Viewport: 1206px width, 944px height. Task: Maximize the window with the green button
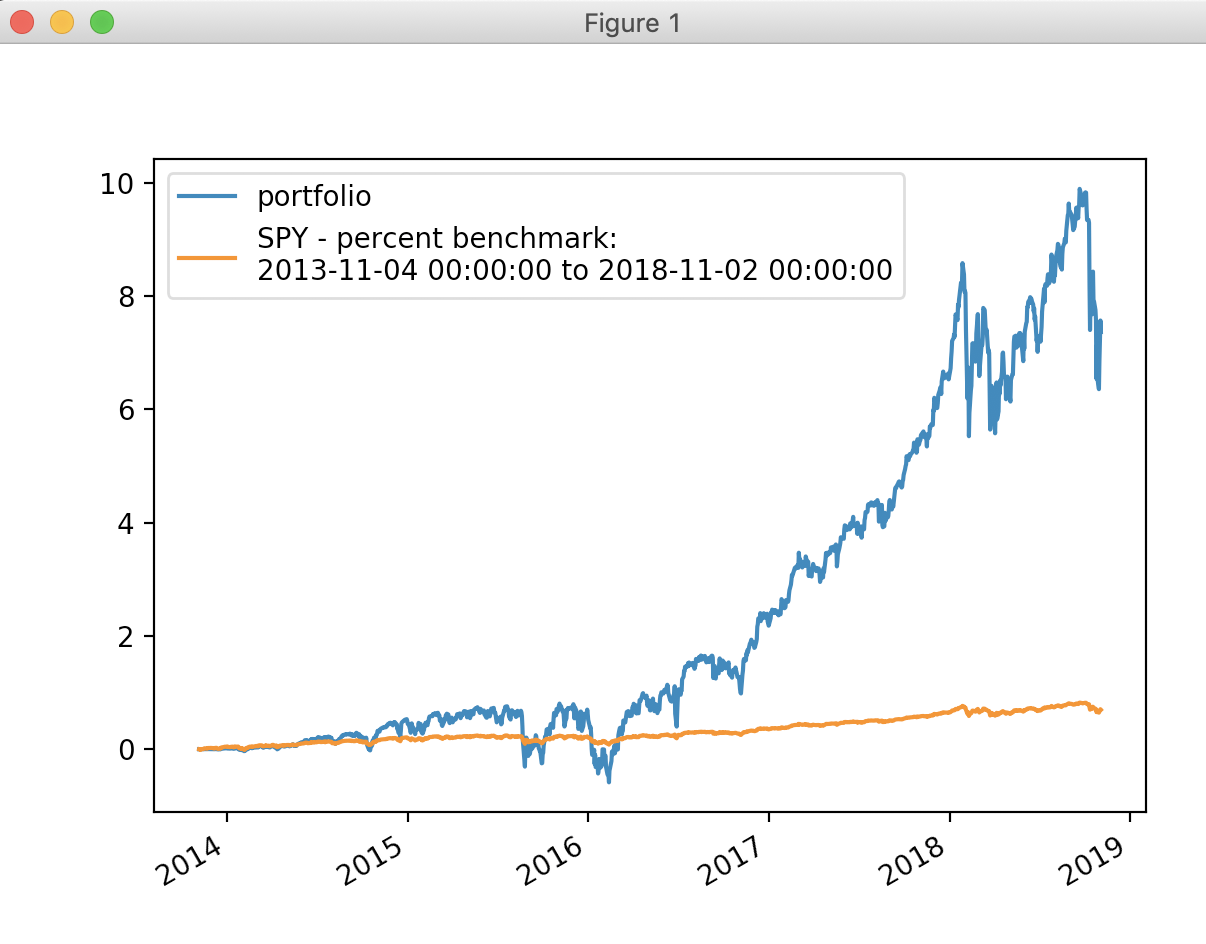pos(102,22)
